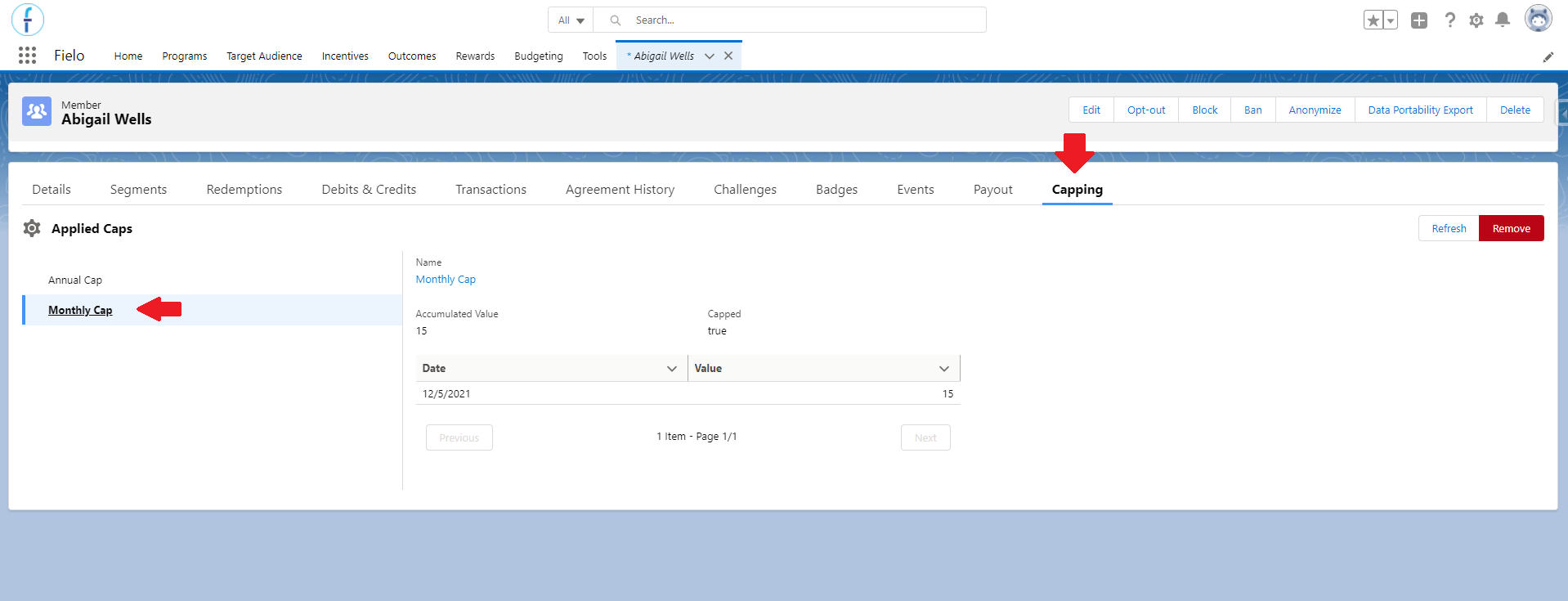Click the Accumulated Value label
Viewport: 1568px width, 601px height.
pos(457,314)
